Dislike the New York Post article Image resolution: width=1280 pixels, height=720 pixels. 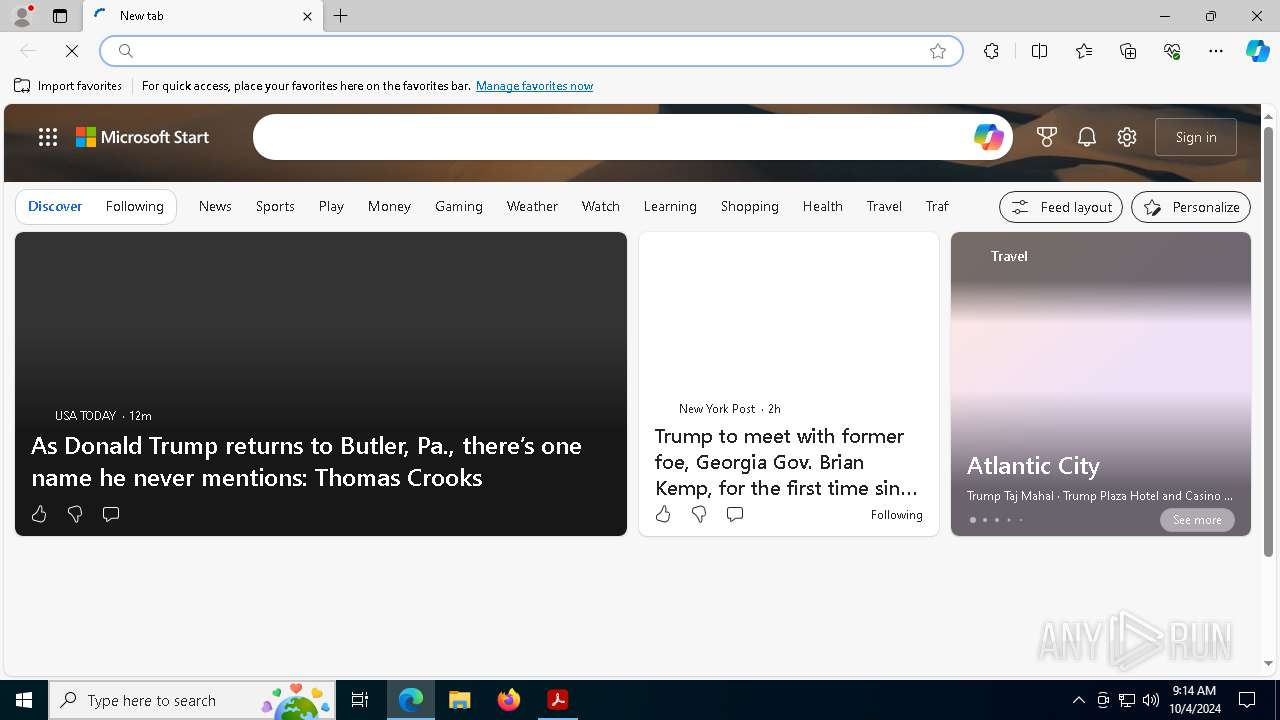click(699, 514)
